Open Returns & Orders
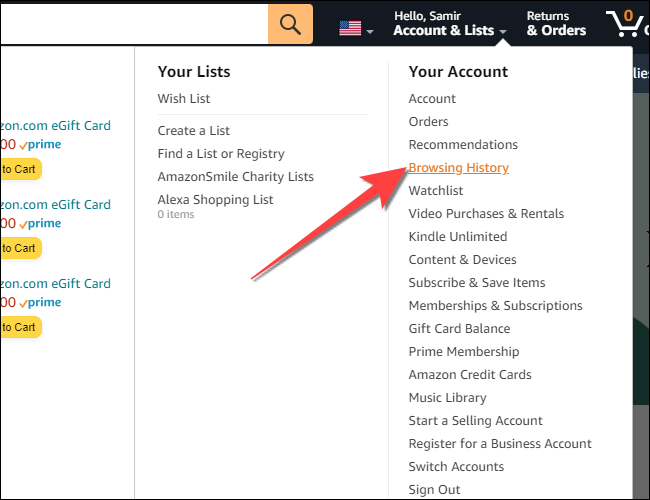 click(x=556, y=23)
